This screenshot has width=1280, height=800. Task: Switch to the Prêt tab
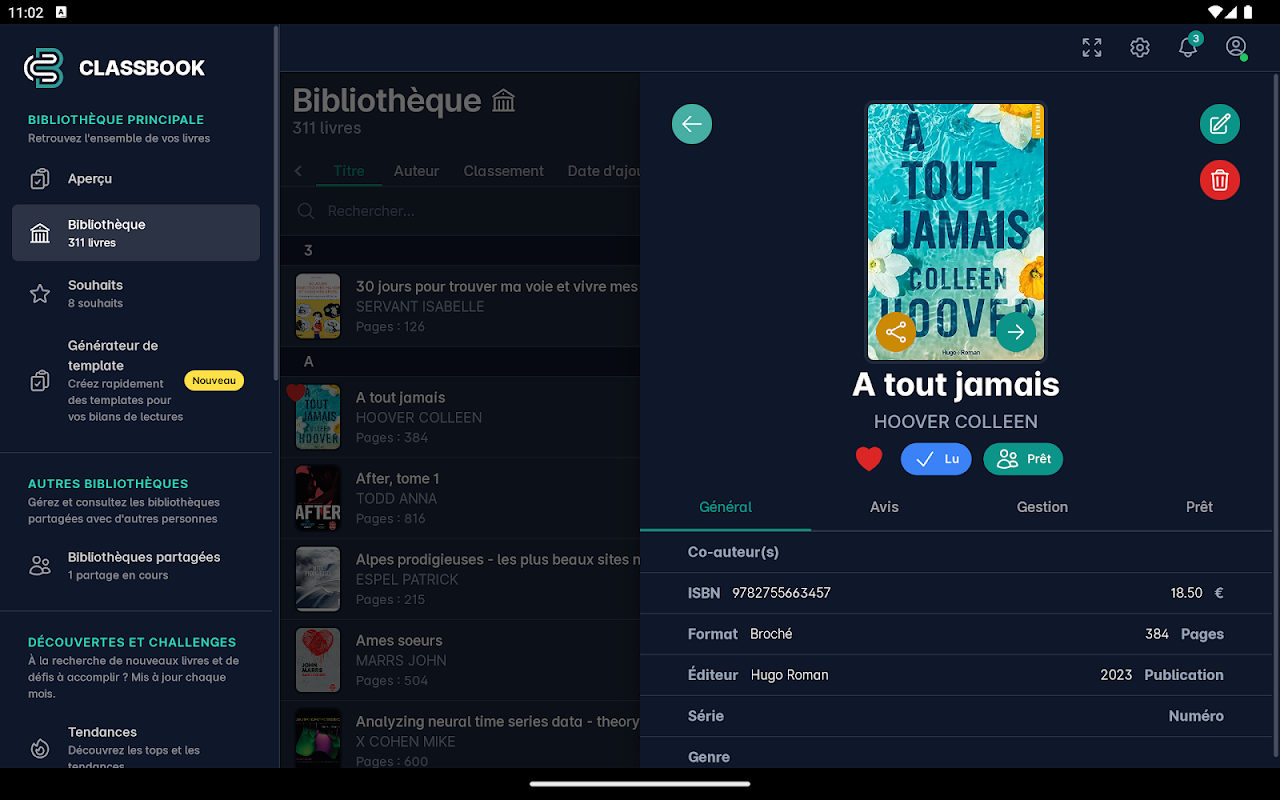click(1199, 507)
